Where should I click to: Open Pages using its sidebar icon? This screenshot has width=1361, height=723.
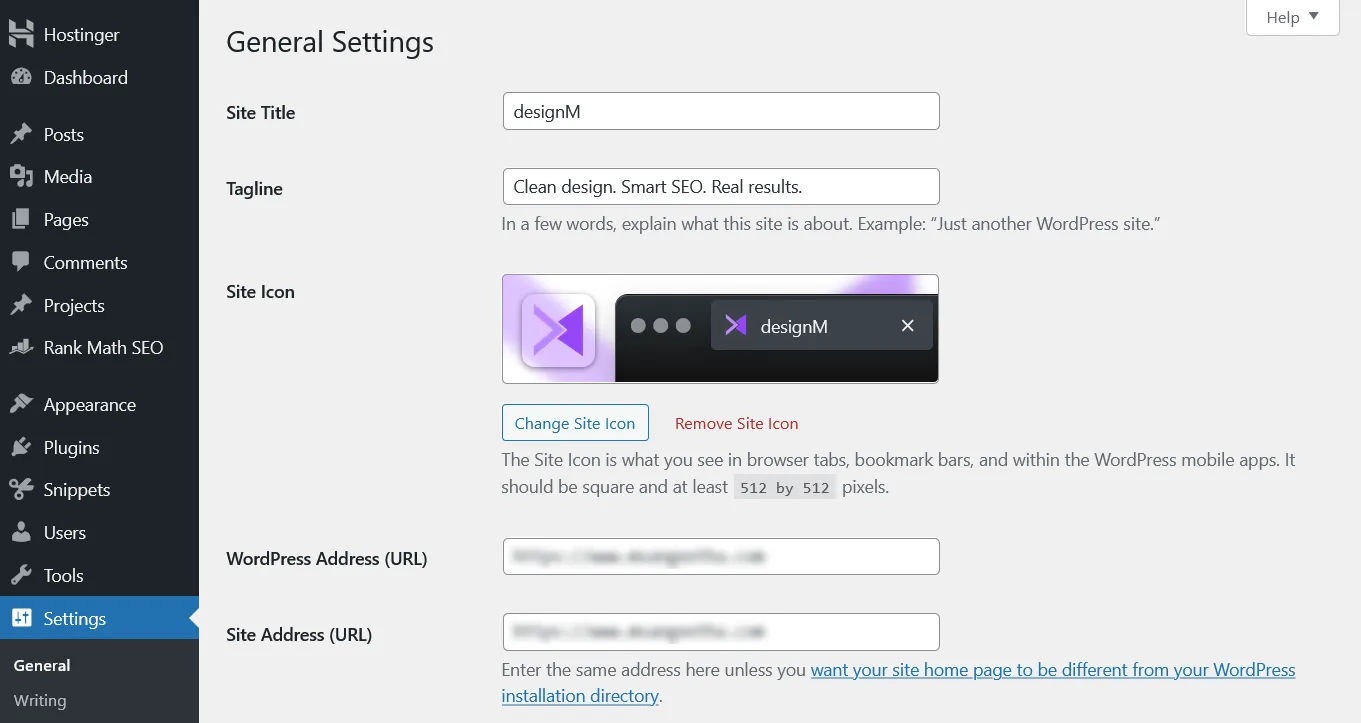(22, 219)
